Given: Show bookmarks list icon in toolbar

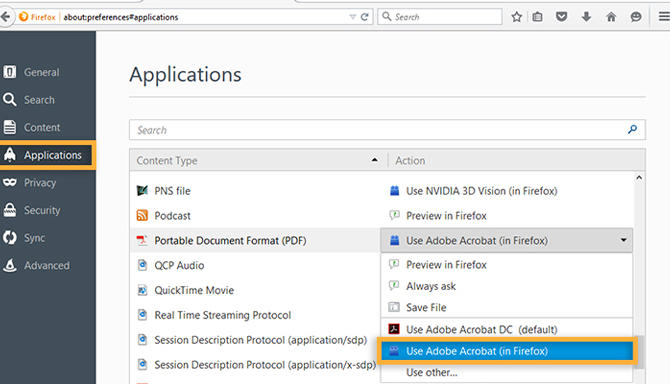Looking at the screenshot, I should pyautogui.click(x=538, y=17).
